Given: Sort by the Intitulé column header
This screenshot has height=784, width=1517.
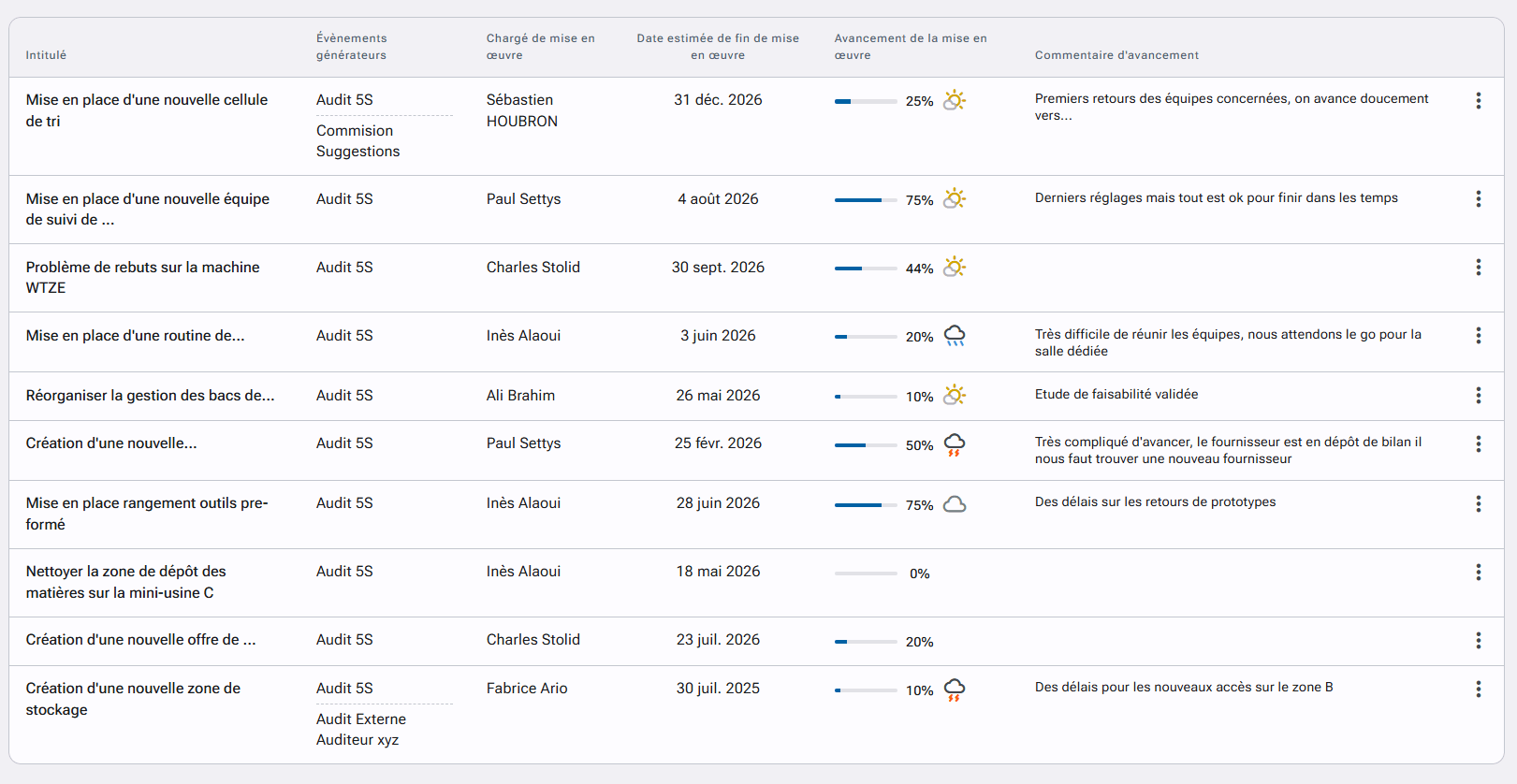Looking at the screenshot, I should 46,55.
